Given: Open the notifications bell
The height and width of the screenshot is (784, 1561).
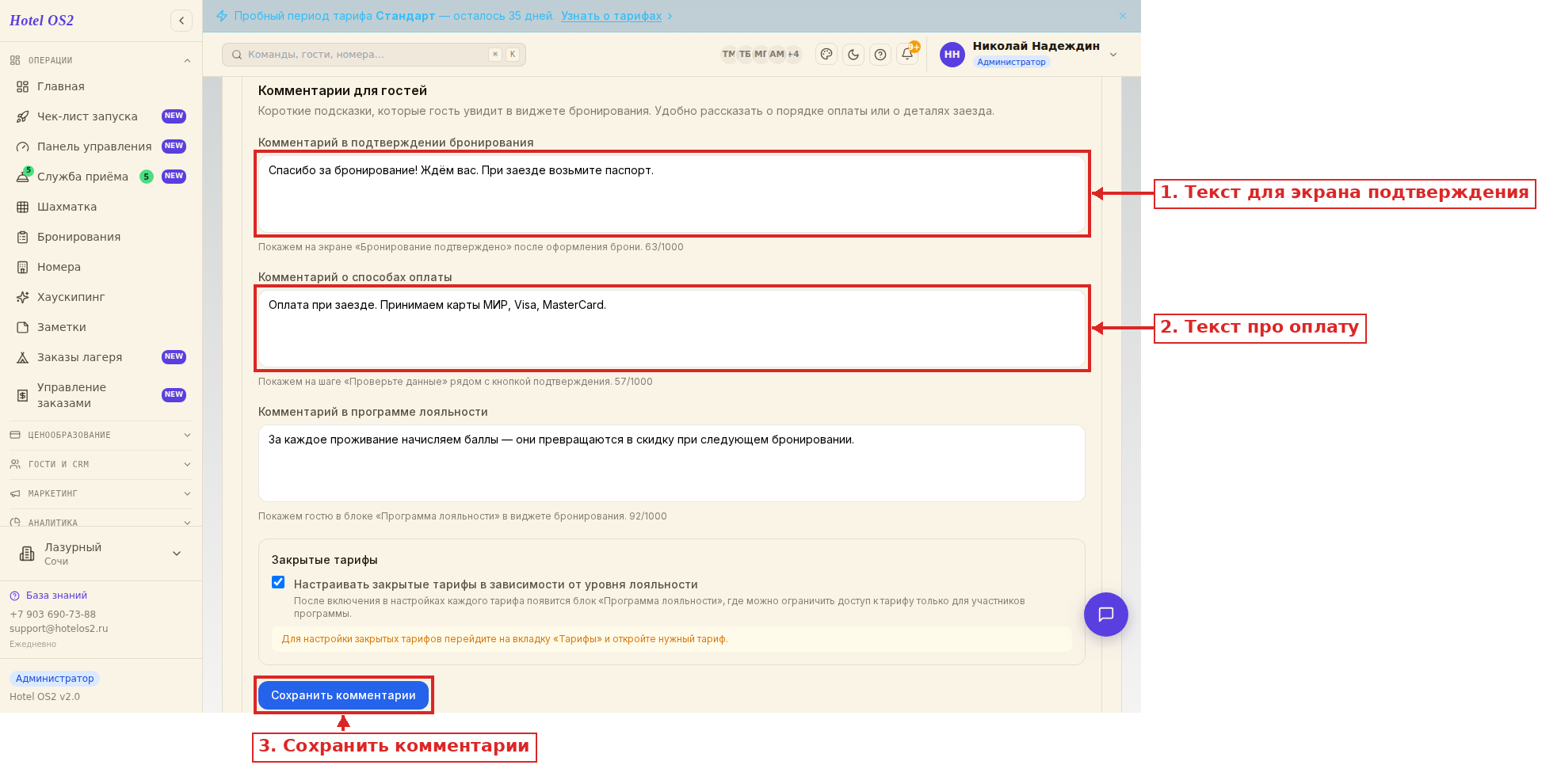Looking at the screenshot, I should pyautogui.click(x=907, y=55).
